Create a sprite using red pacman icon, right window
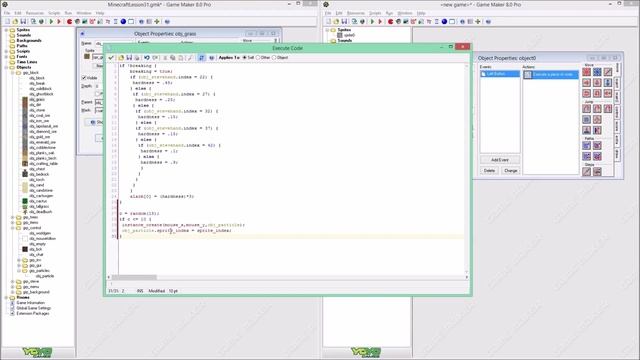The height and width of the screenshot is (360, 640). (390, 22)
